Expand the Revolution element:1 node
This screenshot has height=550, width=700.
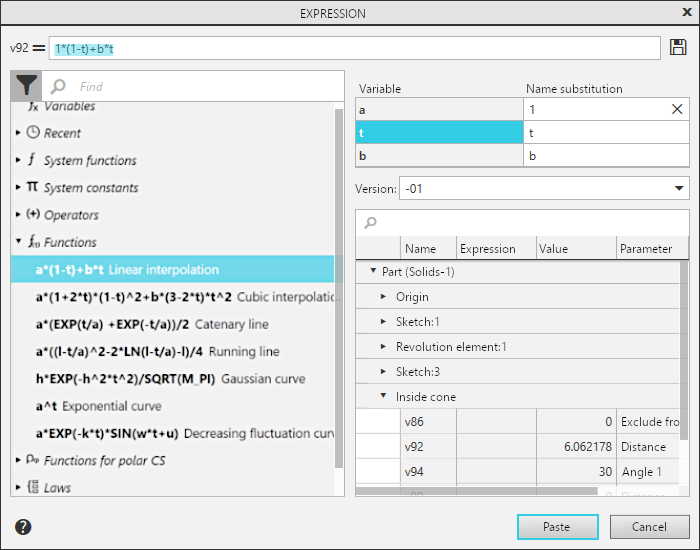coord(383,347)
